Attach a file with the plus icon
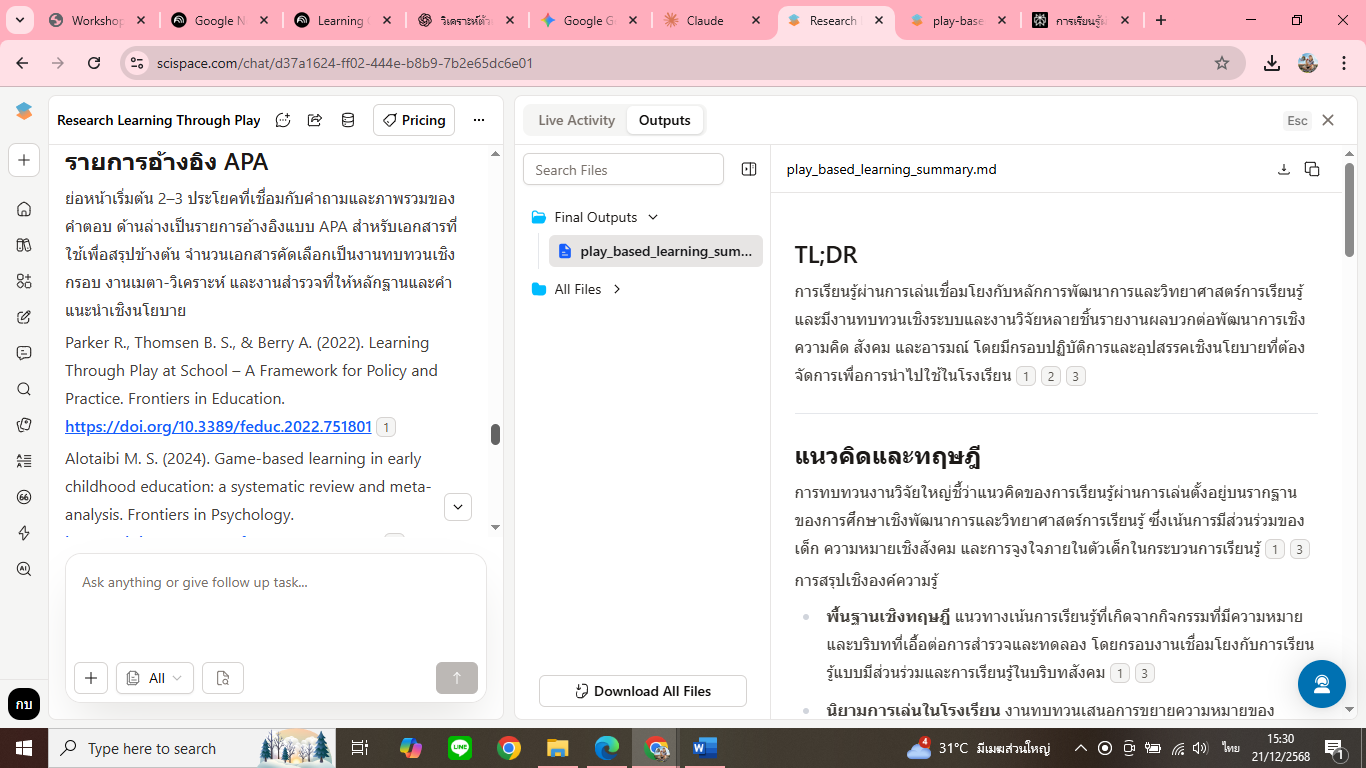 (91, 678)
